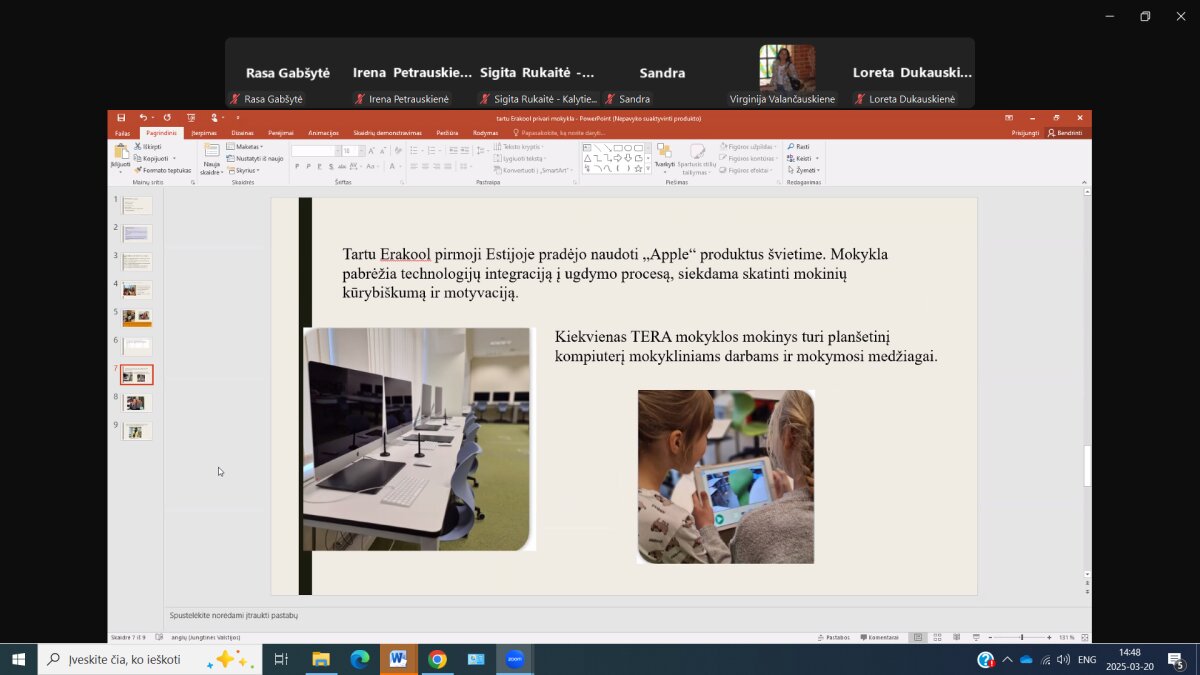The width and height of the screenshot is (1200, 675).
Task: Click the notes field below the slide
Action: 600,616
